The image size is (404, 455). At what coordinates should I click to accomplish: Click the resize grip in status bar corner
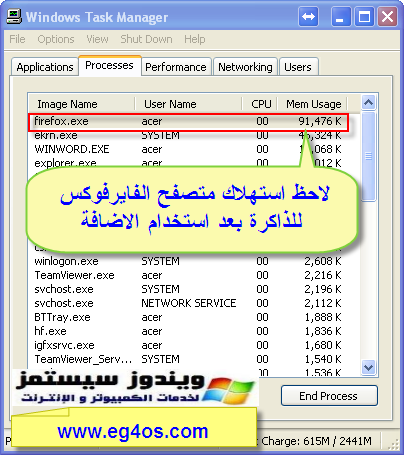pos(394,444)
